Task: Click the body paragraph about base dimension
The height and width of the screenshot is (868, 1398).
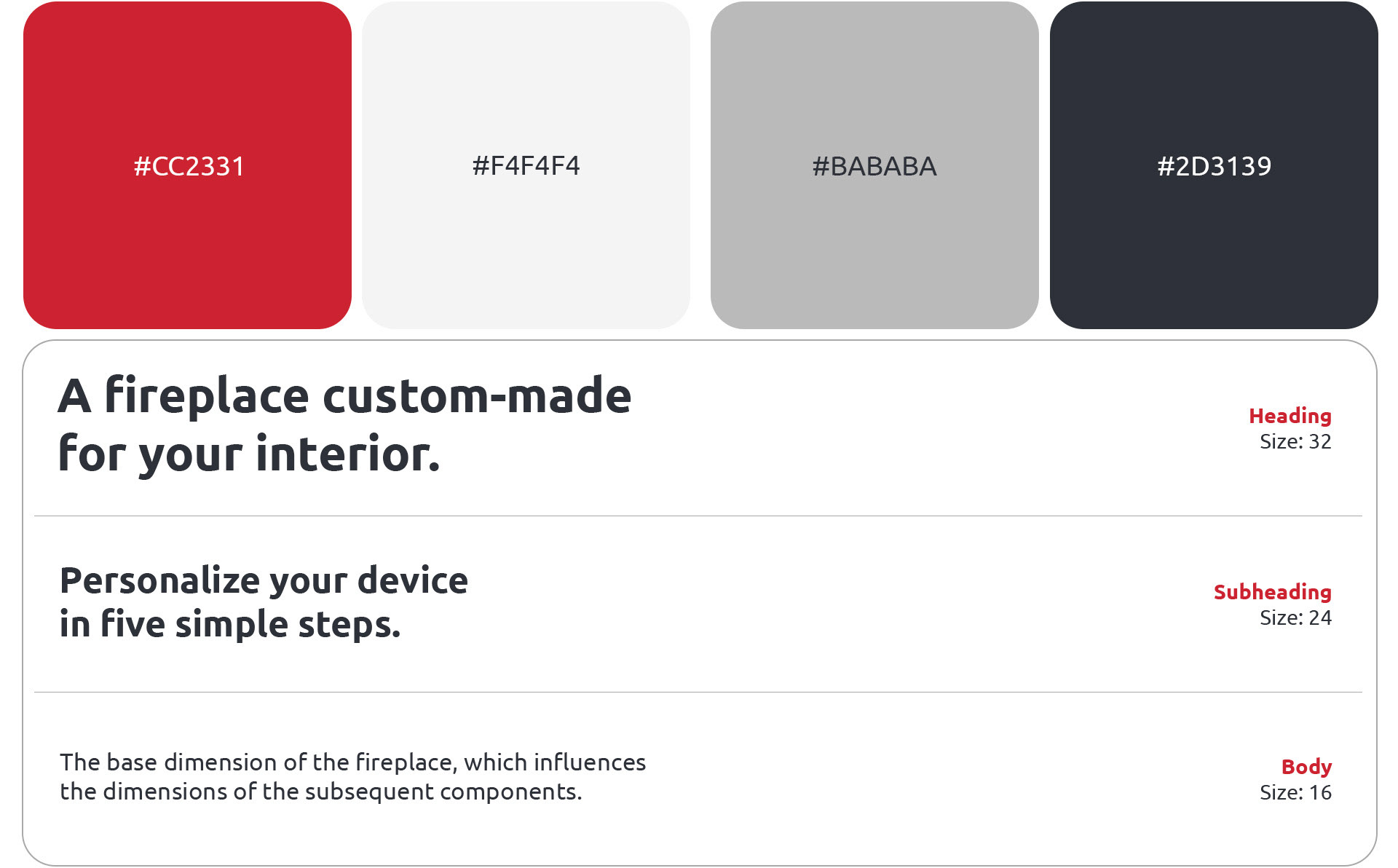Action: click(352, 776)
